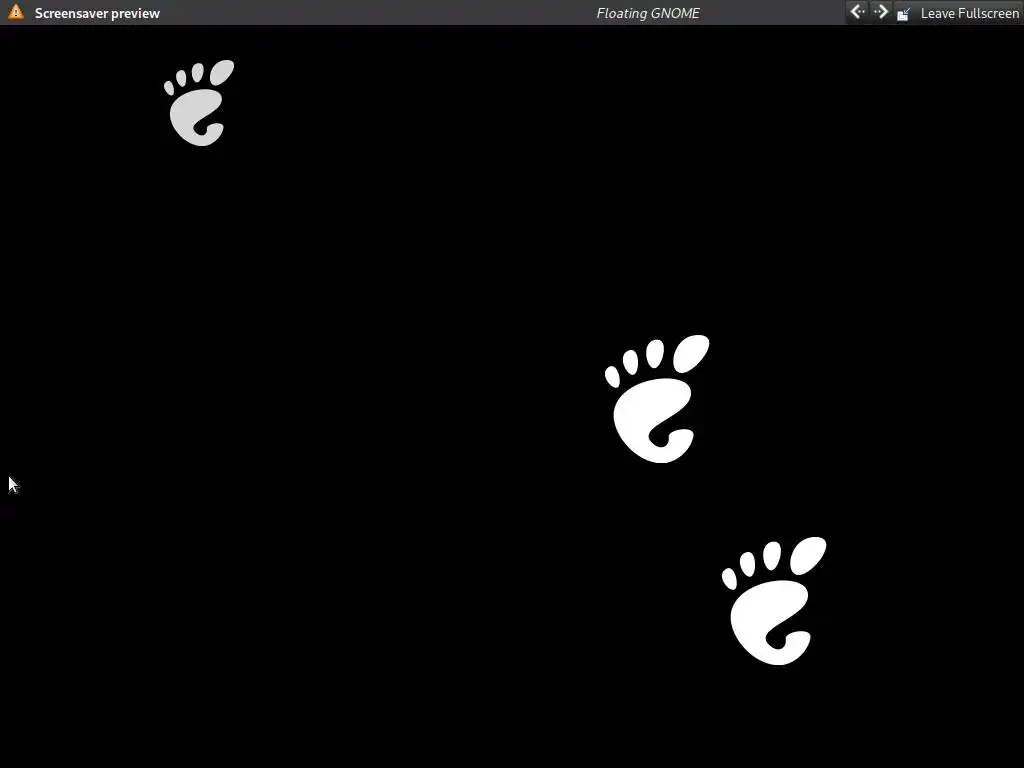Image resolution: width=1024 pixels, height=768 pixels.
Task: Click the warning icon beside Screensaver preview
Action: (x=16, y=12)
